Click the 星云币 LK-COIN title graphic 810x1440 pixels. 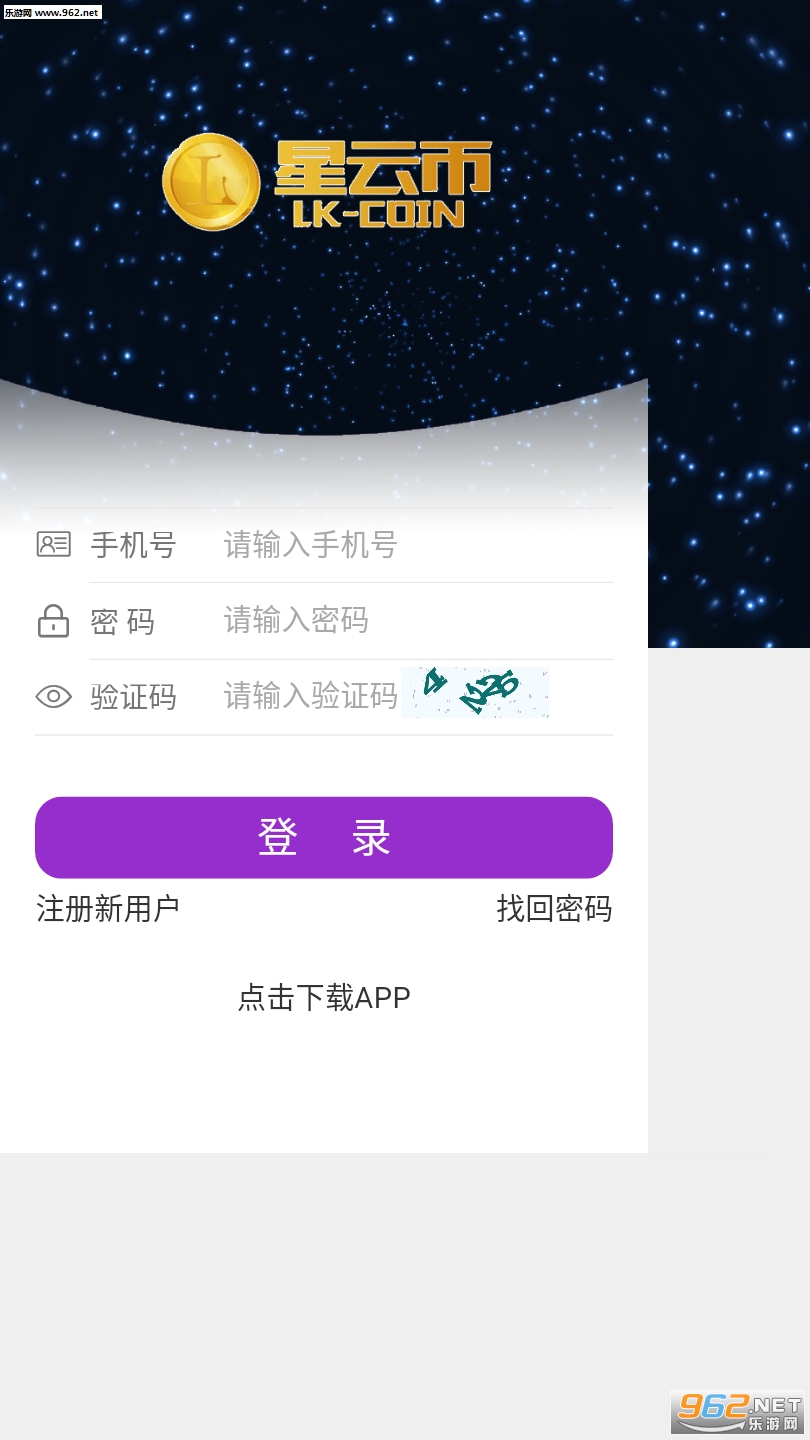click(x=383, y=184)
